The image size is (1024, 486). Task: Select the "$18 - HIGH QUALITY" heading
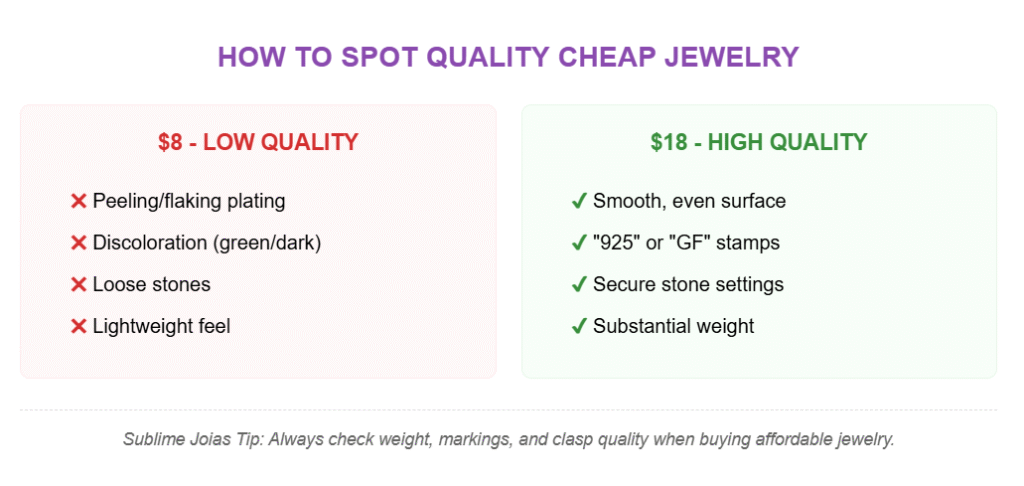click(759, 142)
